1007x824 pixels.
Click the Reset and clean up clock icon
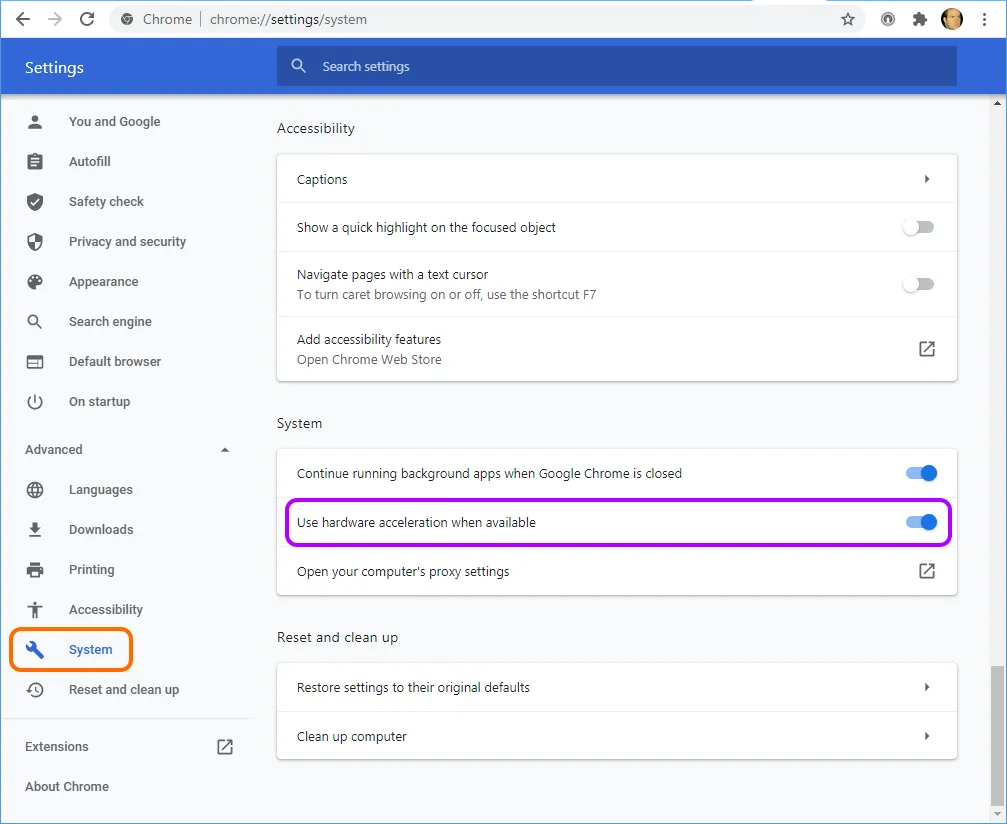tap(35, 690)
